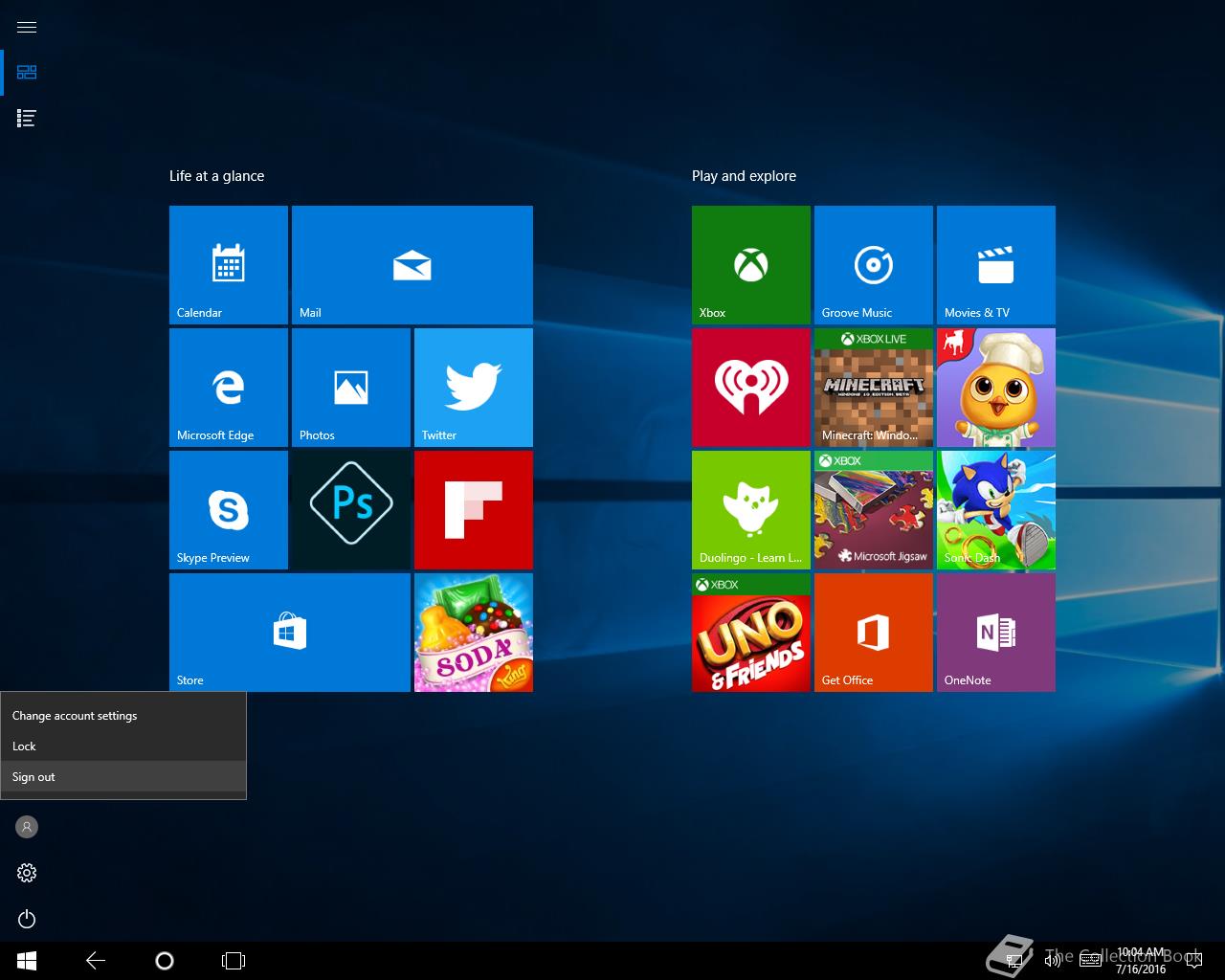
Task: Click the Play and explore heading
Action: pyautogui.click(x=744, y=176)
